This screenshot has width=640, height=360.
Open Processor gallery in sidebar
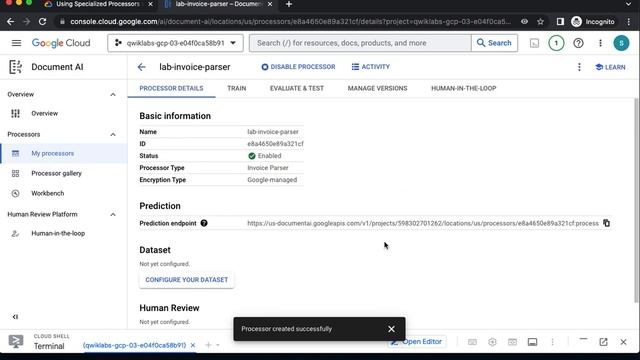point(56,173)
